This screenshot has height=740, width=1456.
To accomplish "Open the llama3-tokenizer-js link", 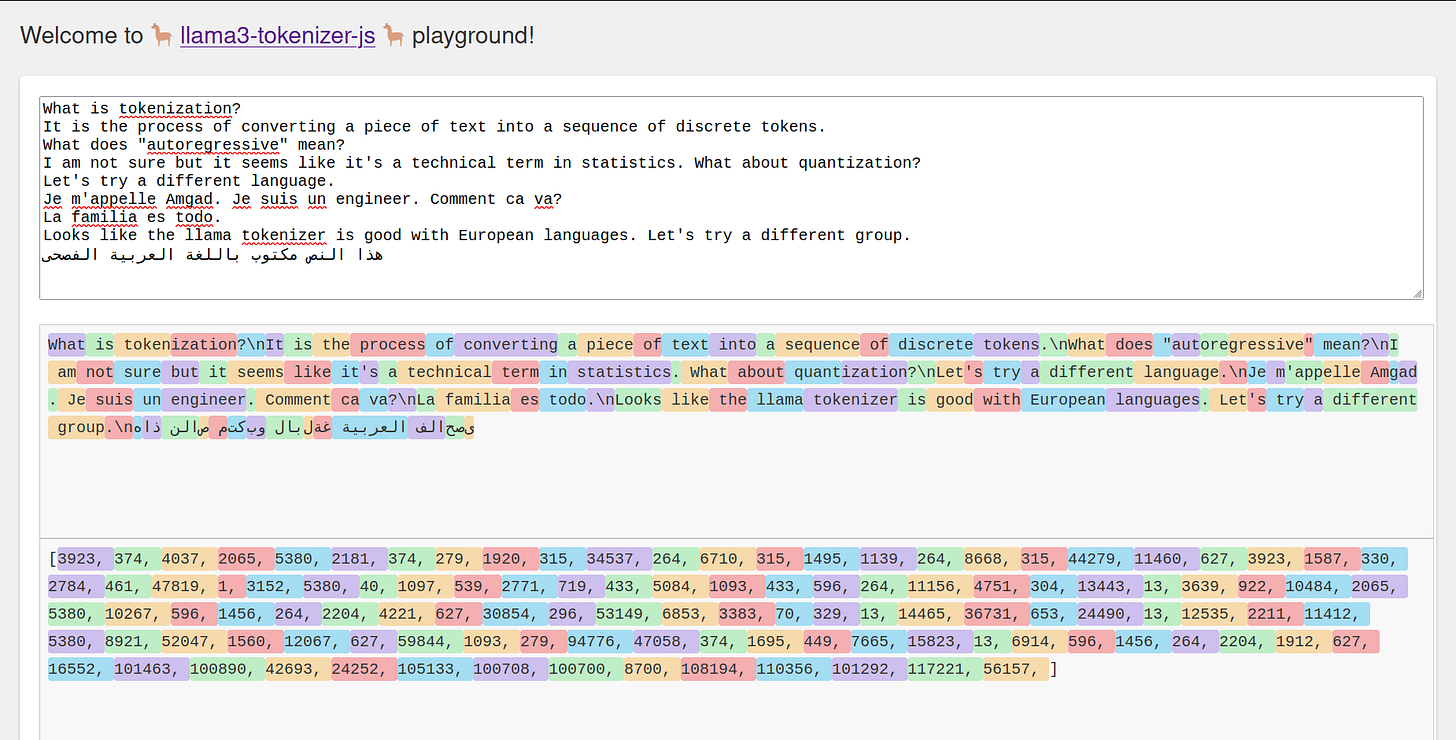I will 277,36.
